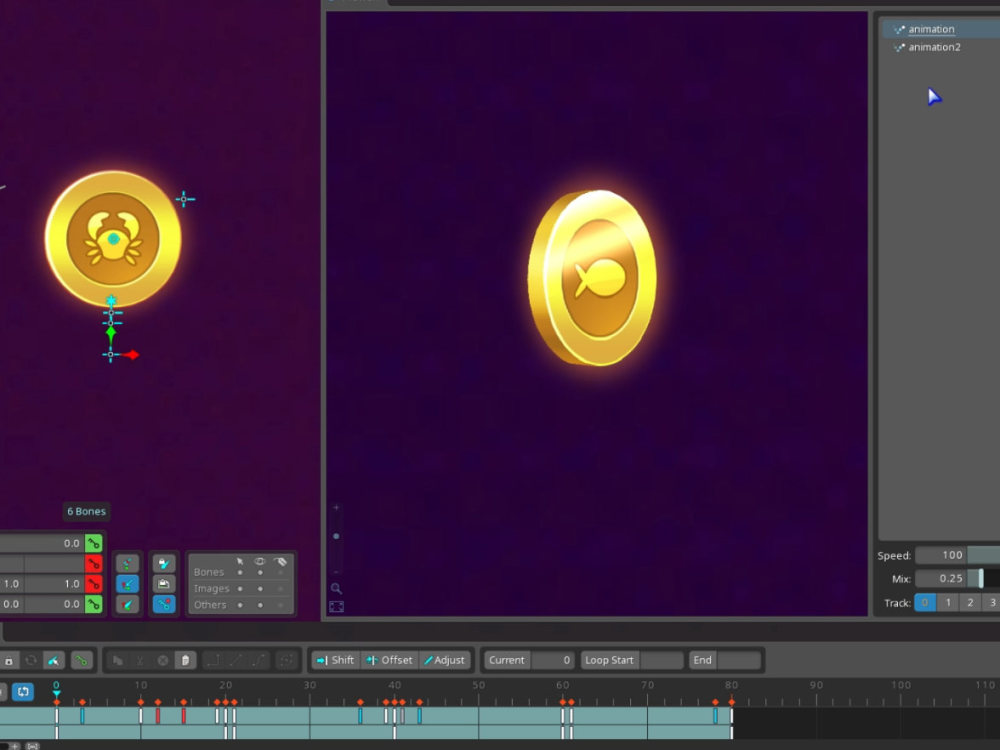Click fit-timeline icon at timeline bottom
The width and height of the screenshot is (1000, 750).
33,746
